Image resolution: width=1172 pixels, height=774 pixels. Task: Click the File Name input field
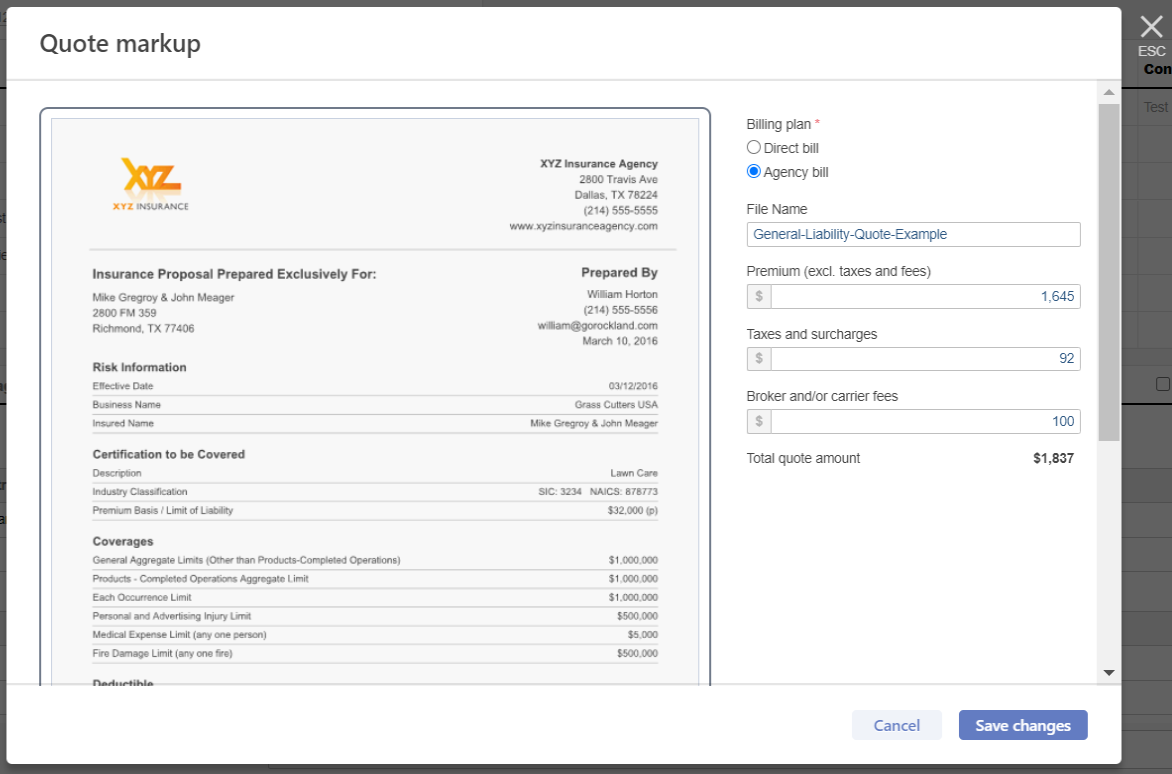click(913, 234)
